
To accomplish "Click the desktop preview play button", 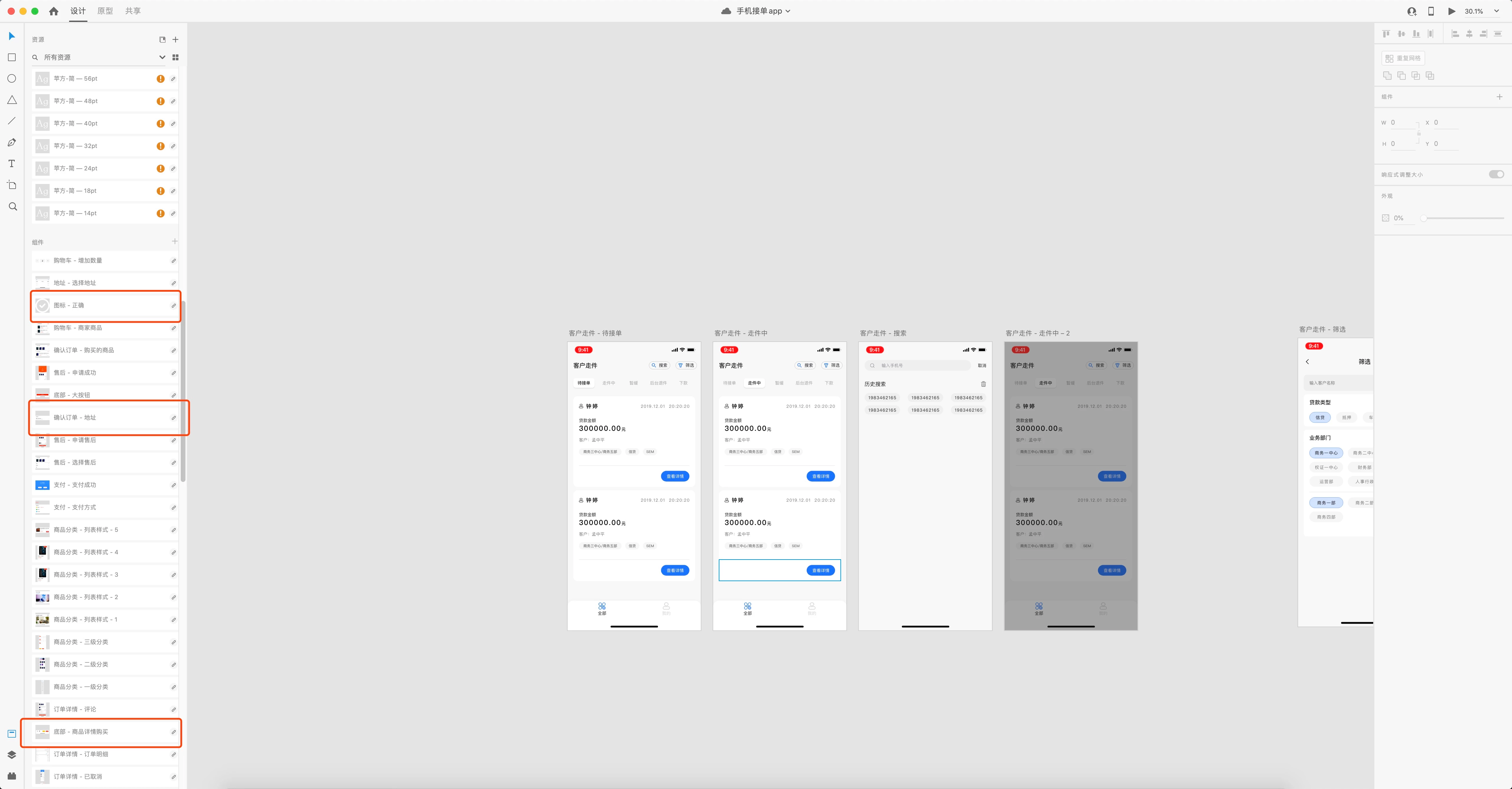I will 1451,11.
